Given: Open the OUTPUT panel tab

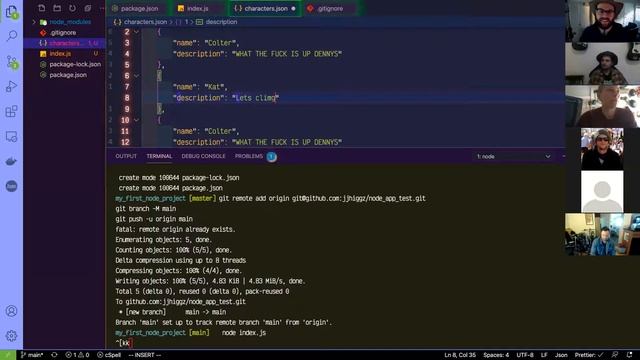Looking at the screenshot, I should click(126, 156).
